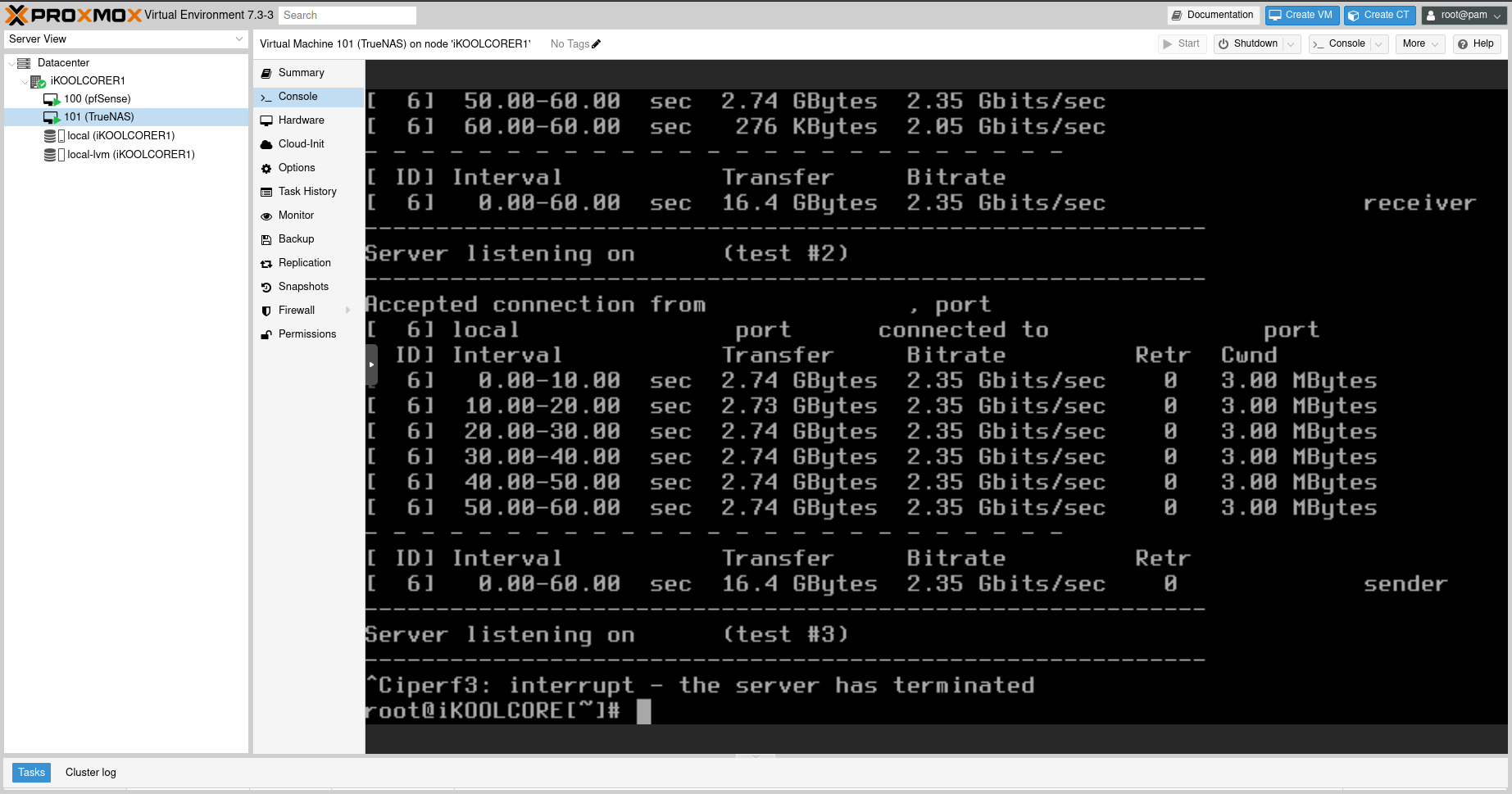Select 100 (pfSense) in the tree
1512x794 pixels.
pos(126,99)
